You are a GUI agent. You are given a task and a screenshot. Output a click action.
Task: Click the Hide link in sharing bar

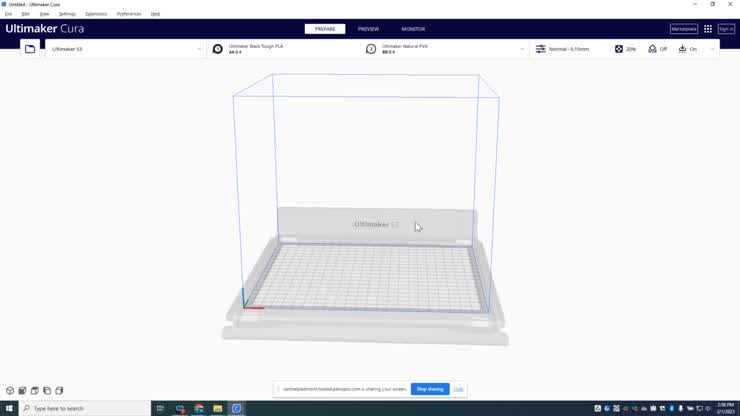tap(458, 389)
